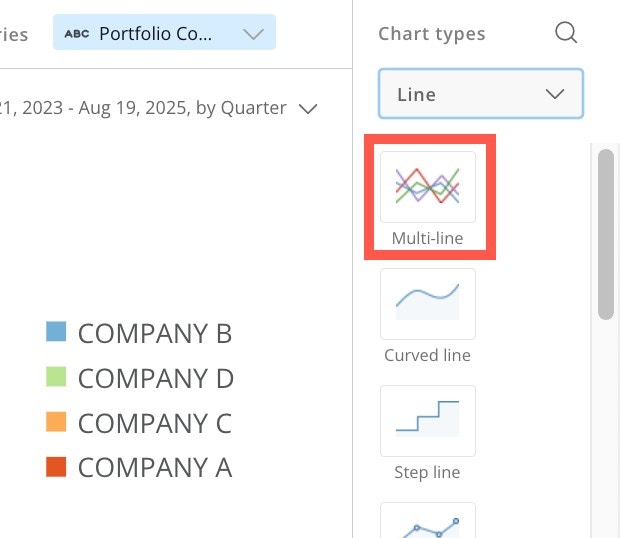The image size is (620, 538).
Task: Toggle COMPANY B series in legend
Action: coord(154,333)
